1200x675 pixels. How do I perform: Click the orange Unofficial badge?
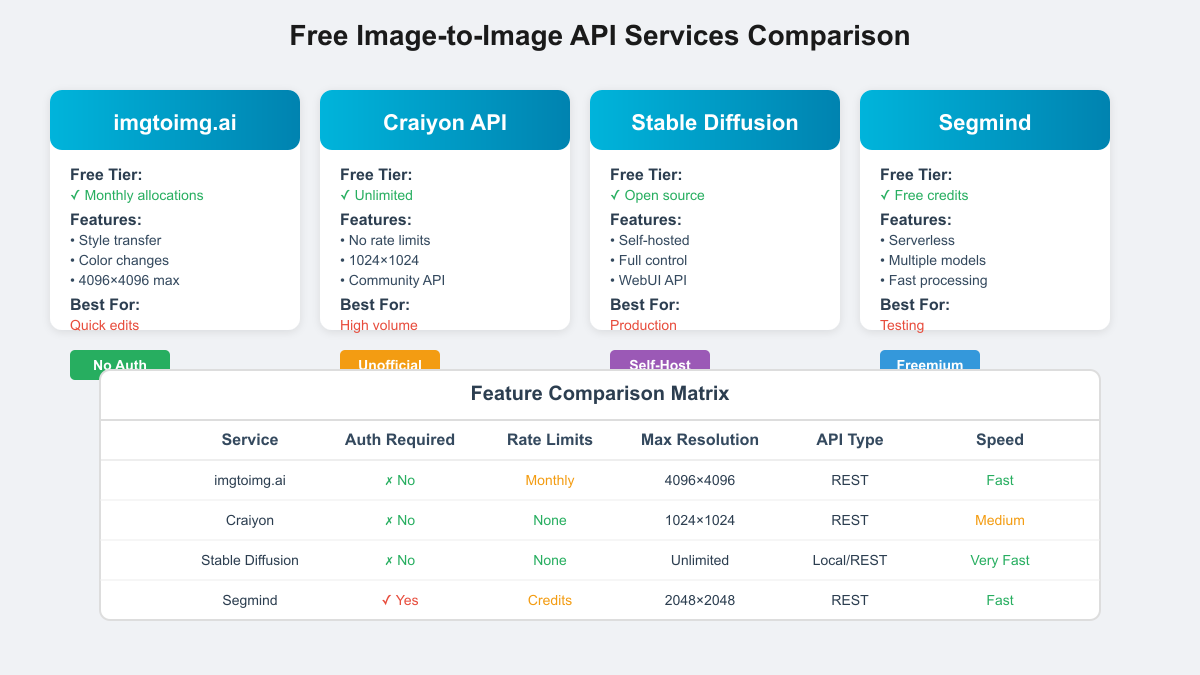pos(390,360)
